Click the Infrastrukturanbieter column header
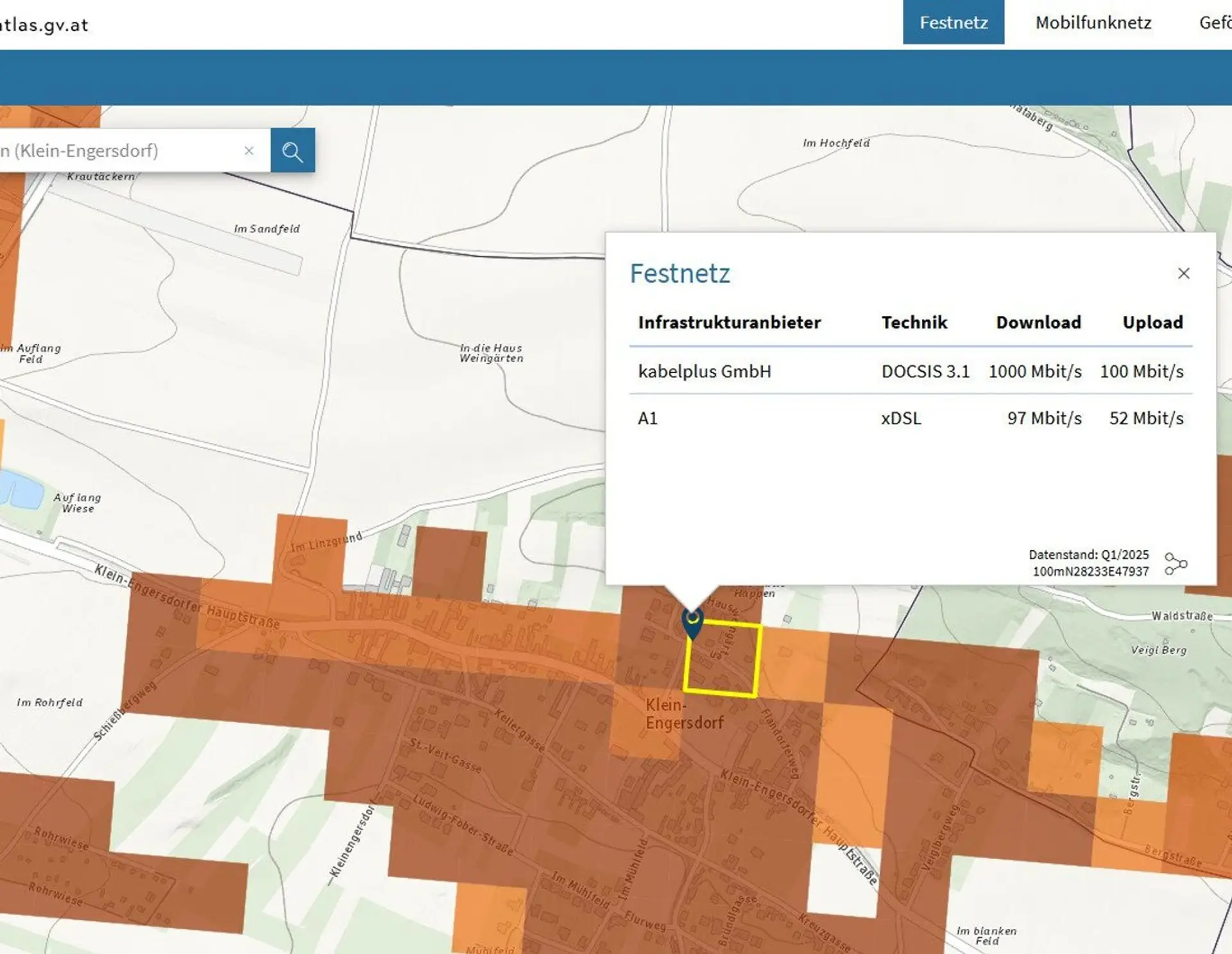Image resolution: width=1232 pixels, height=954 pixels. (x=729, y=322)
